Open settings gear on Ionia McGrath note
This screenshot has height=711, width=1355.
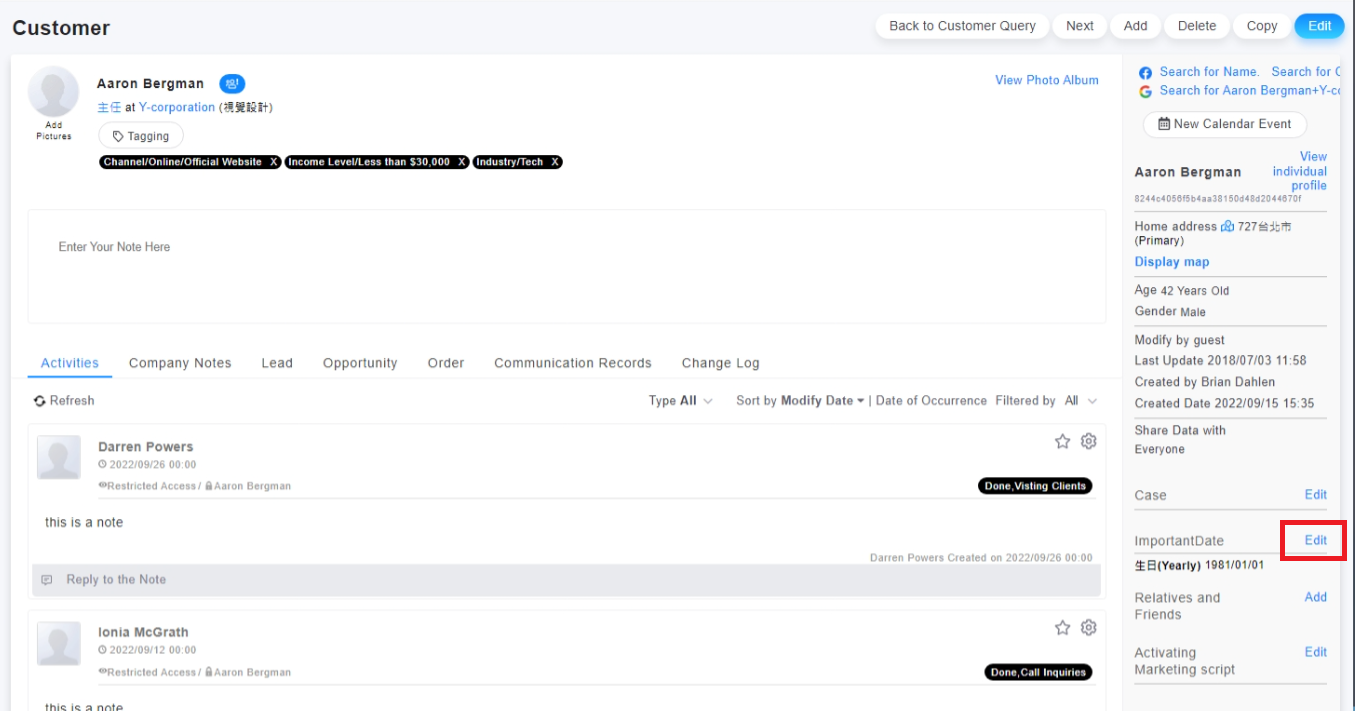tap(1089, 627)
